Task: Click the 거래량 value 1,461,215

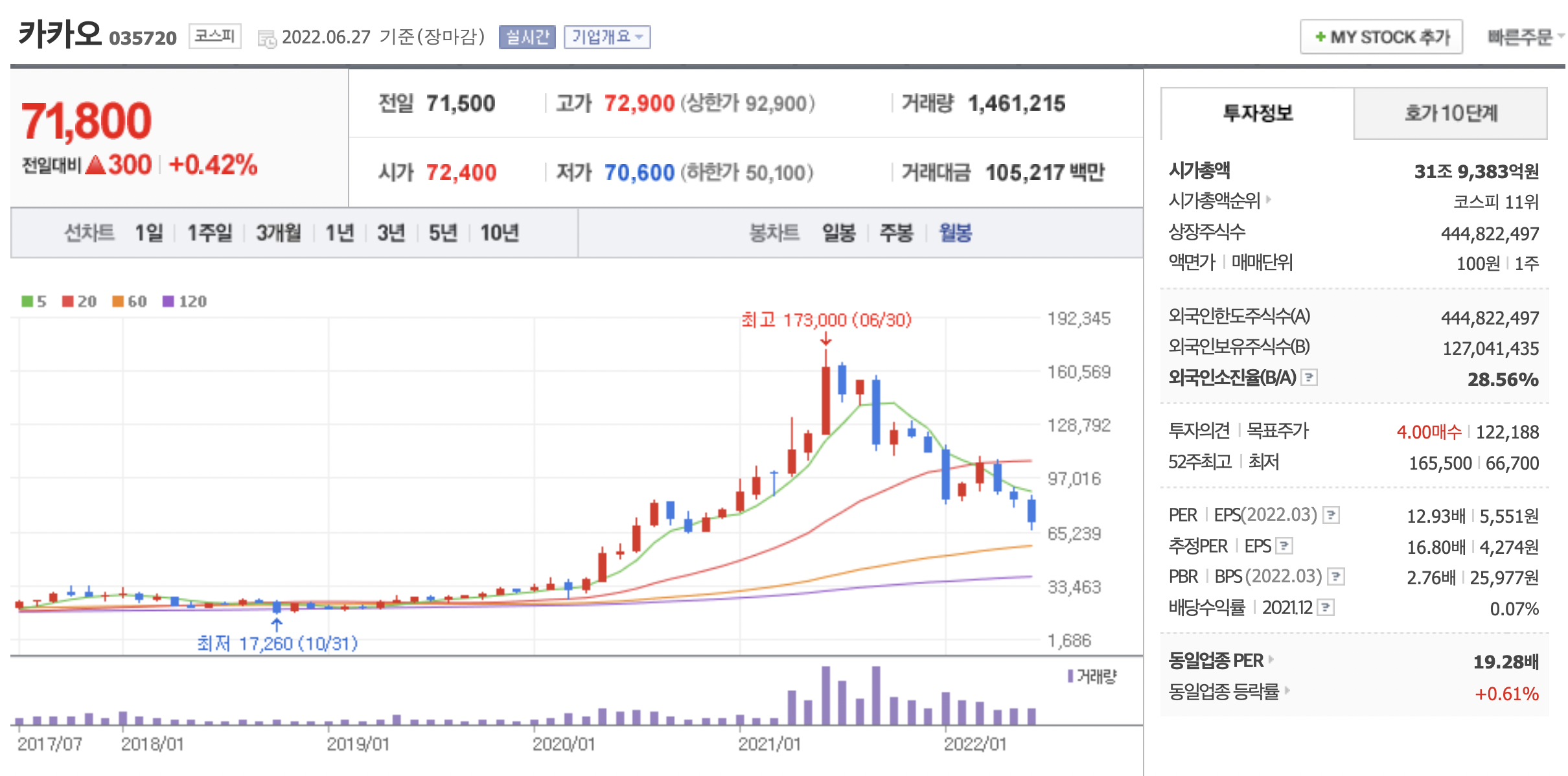Action: pyautogui.click(x=1017, y=104)
